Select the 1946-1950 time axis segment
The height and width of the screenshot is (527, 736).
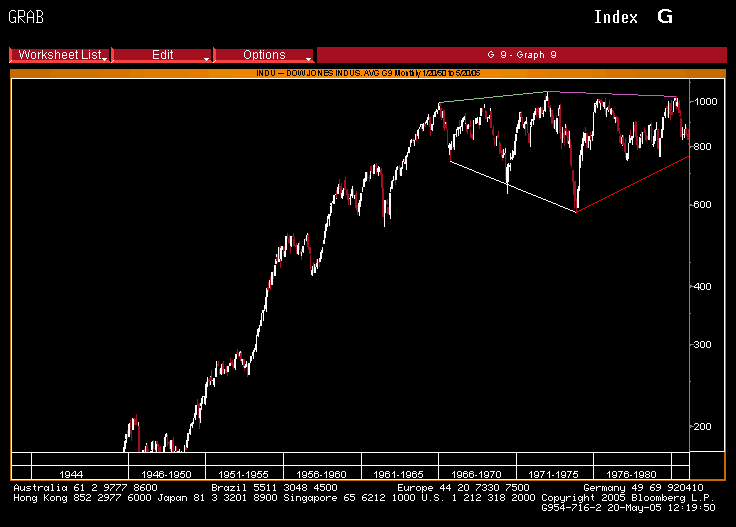point(167,472)
